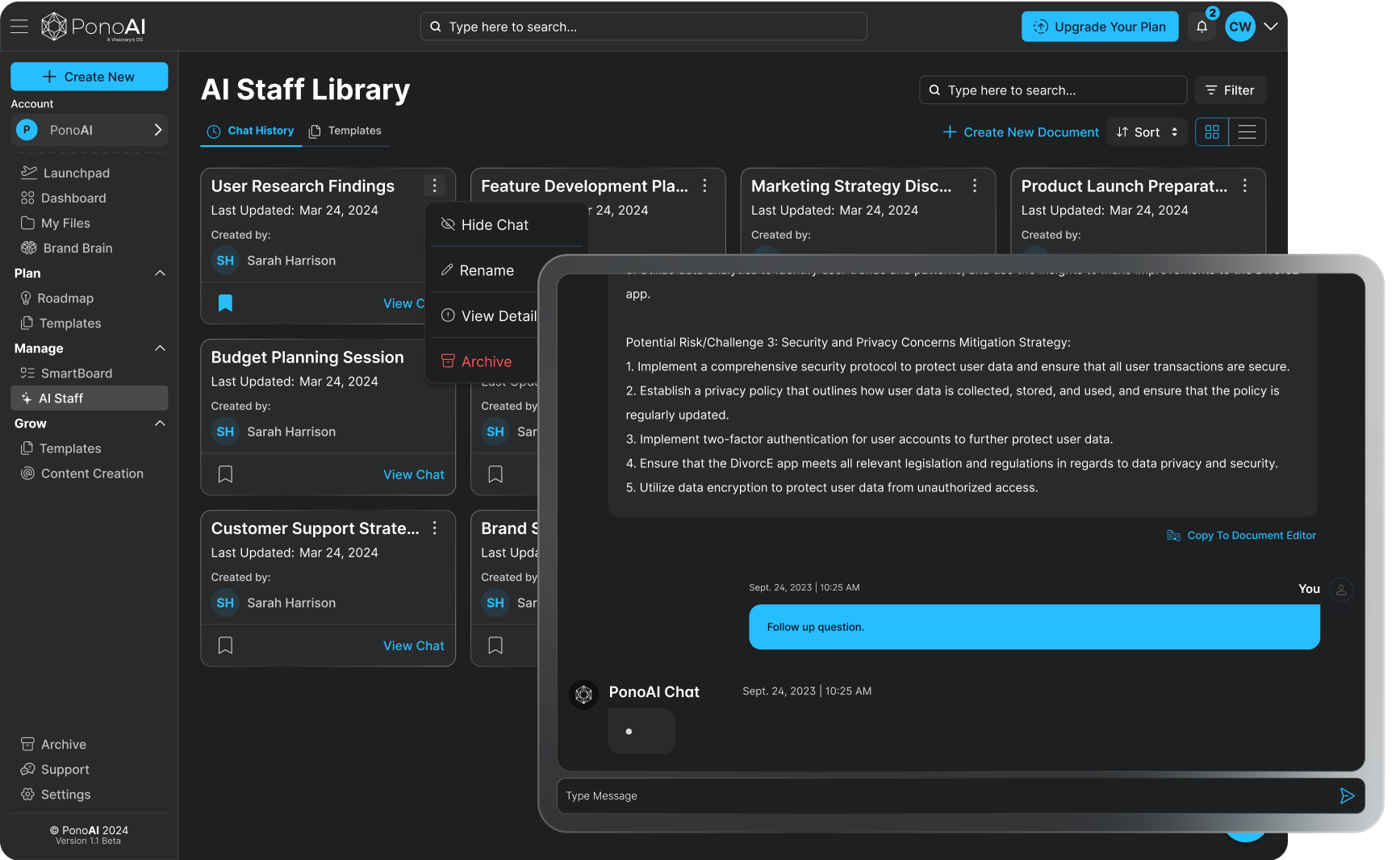Select Hide Chat in context menu
The image size is (1400, 860).
click(484, 224)
